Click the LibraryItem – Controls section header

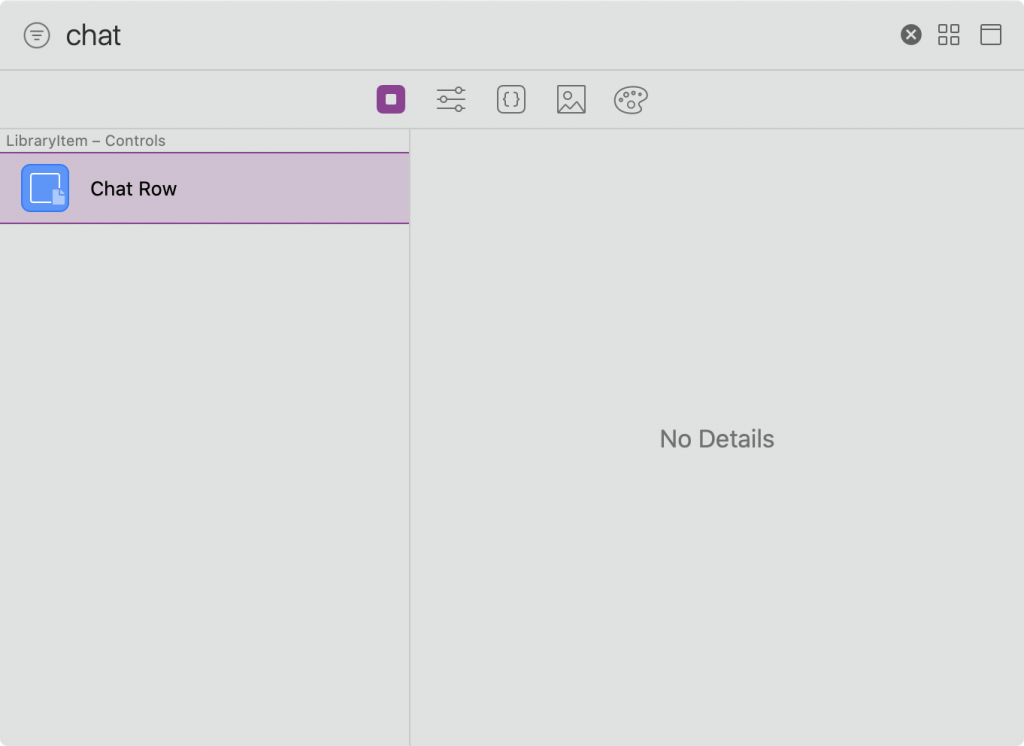[86, 140]
